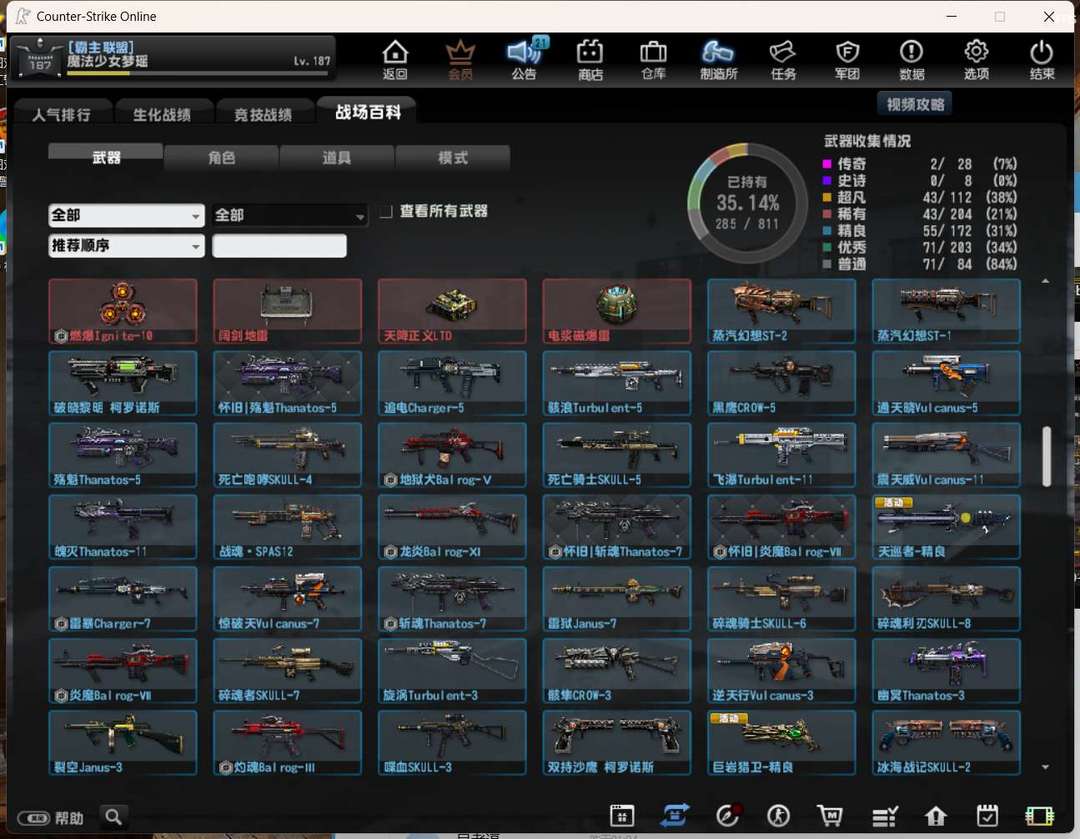
Task: Open the 商店 shop icon
Action: point(590,59)
